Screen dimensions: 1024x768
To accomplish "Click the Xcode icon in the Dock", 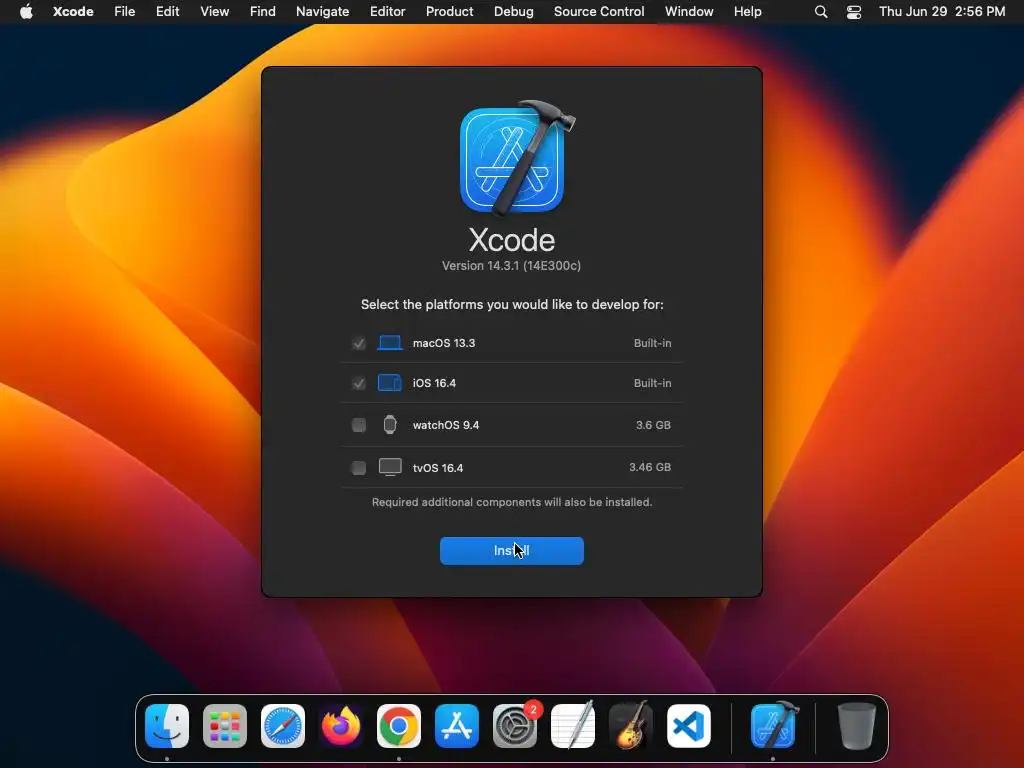I will point(774,724).
